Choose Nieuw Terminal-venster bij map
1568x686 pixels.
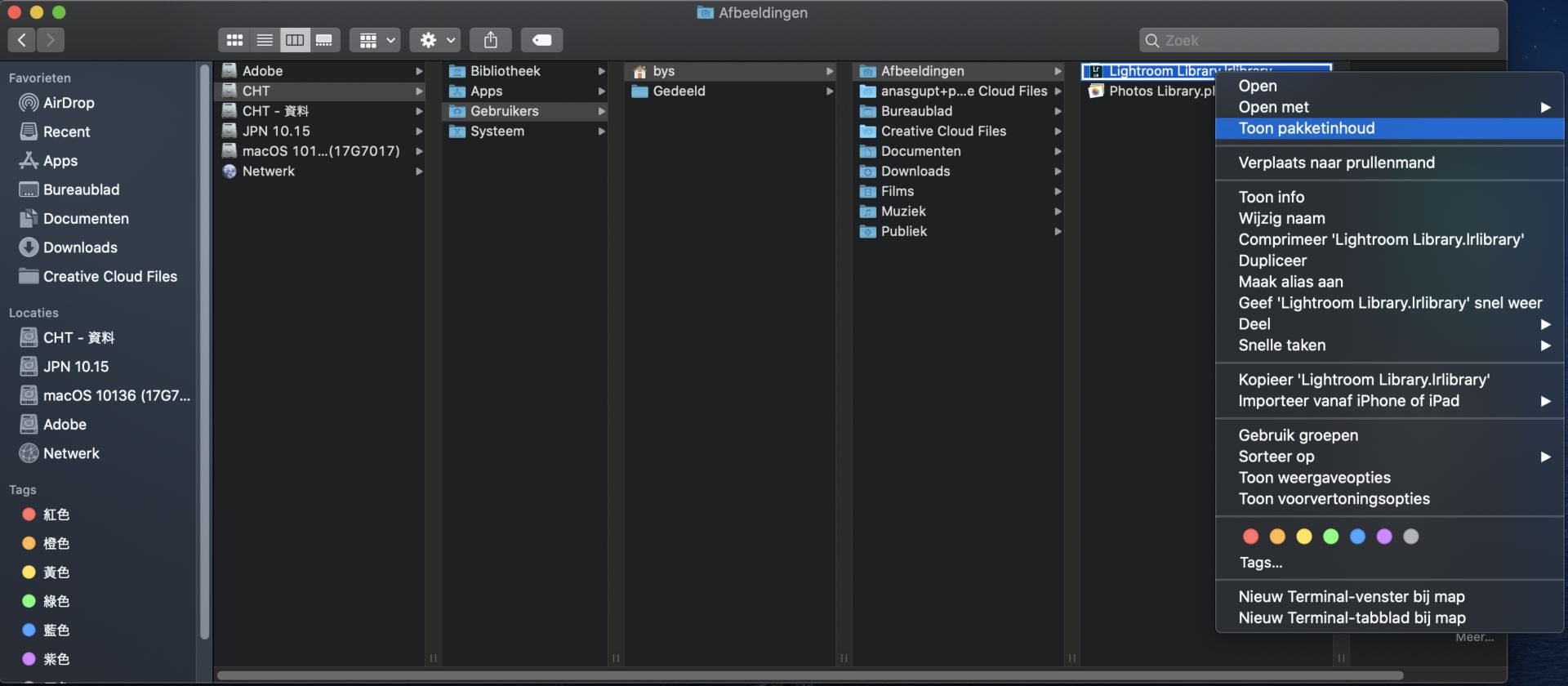point(1390,597)
